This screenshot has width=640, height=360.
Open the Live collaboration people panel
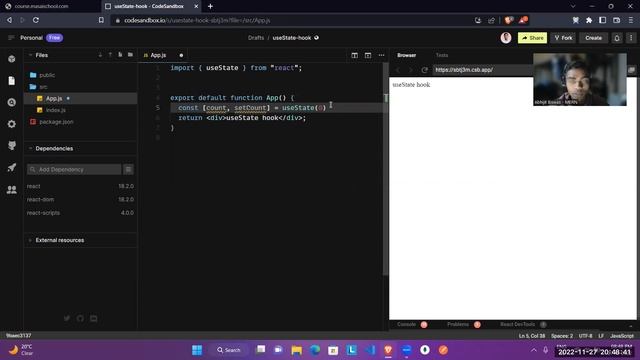(x=11, y=189)
